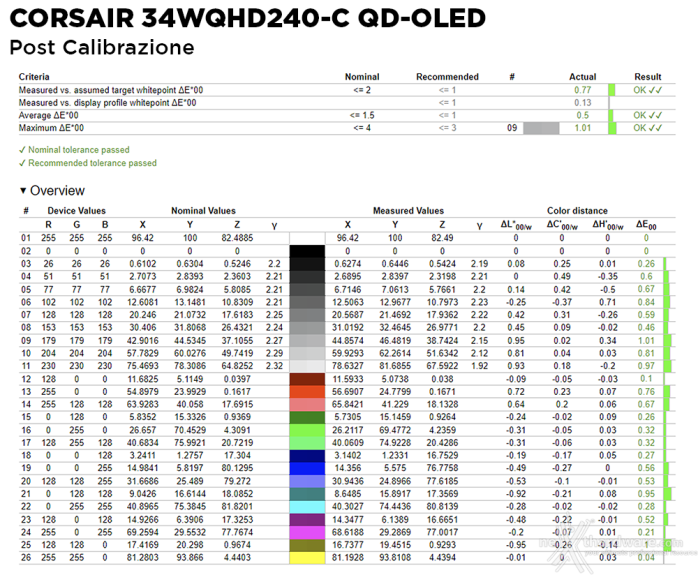
Task: Click the 'Result' column header
Action: (x=648, y=77)
